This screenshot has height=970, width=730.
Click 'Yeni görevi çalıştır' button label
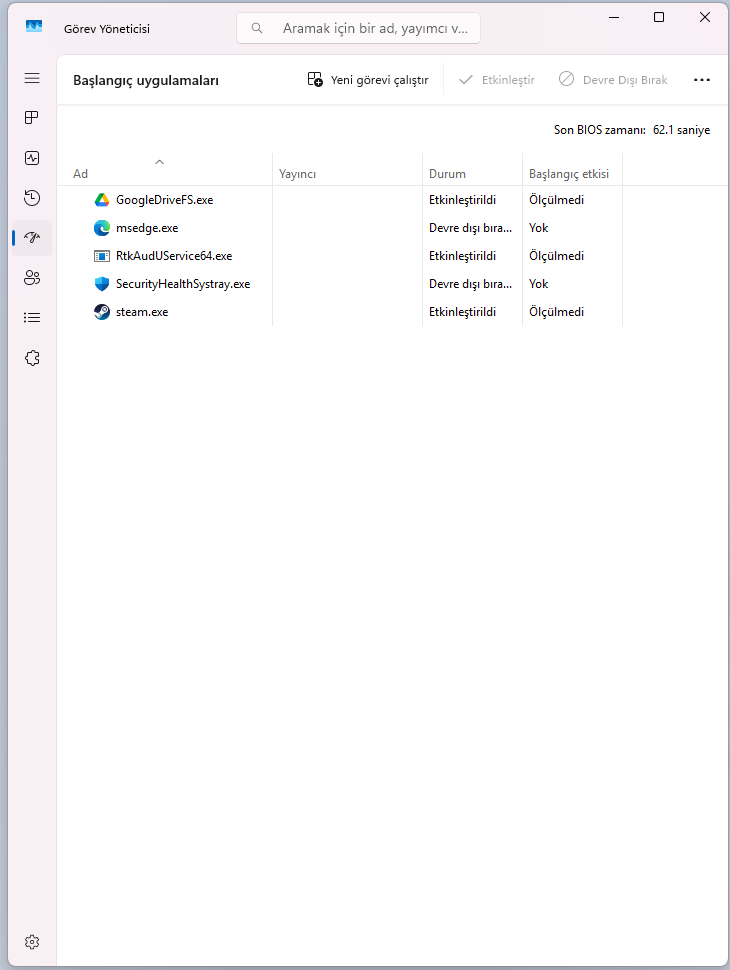(x=379, y=80)
